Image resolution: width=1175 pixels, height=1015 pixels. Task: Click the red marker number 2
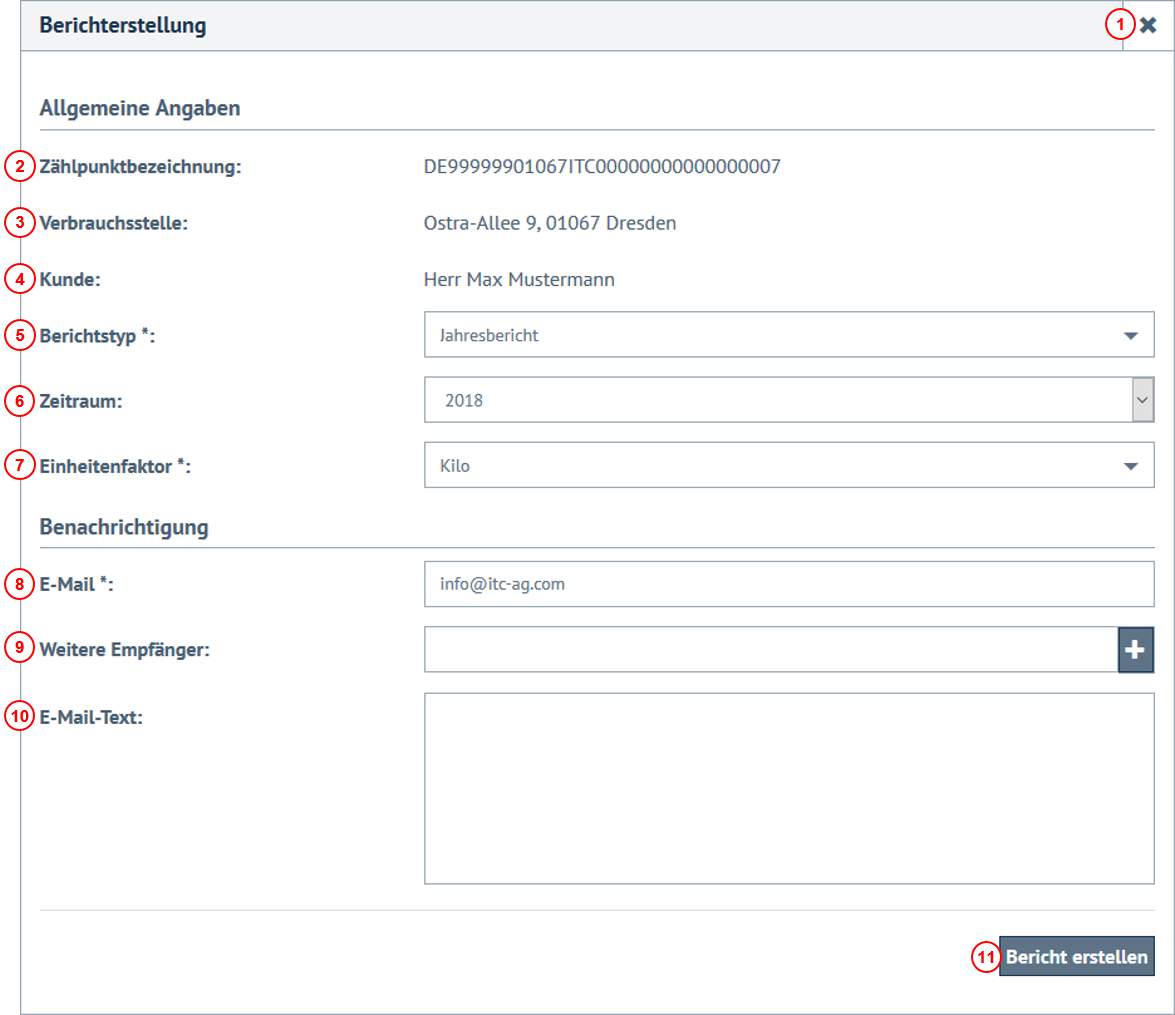coord(20,167)
